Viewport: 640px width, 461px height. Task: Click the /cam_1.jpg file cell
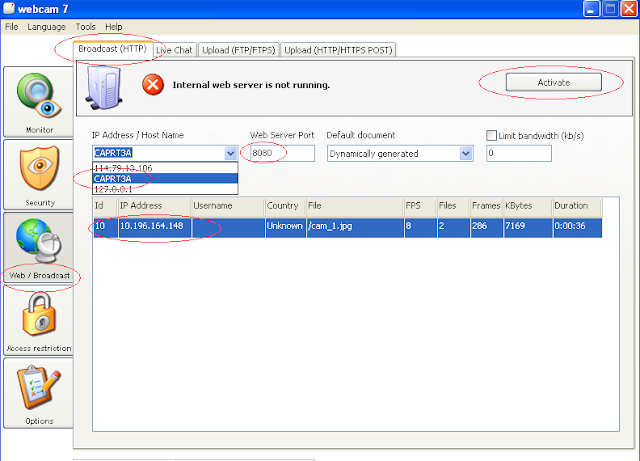coord(355,227)
